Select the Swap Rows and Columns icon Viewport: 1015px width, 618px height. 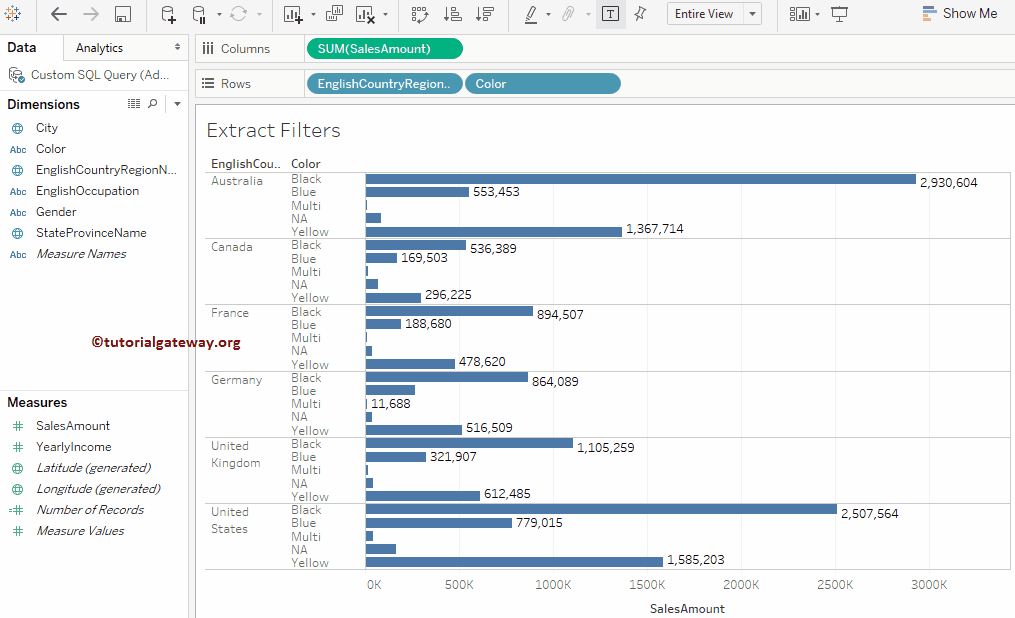point(420,13)
